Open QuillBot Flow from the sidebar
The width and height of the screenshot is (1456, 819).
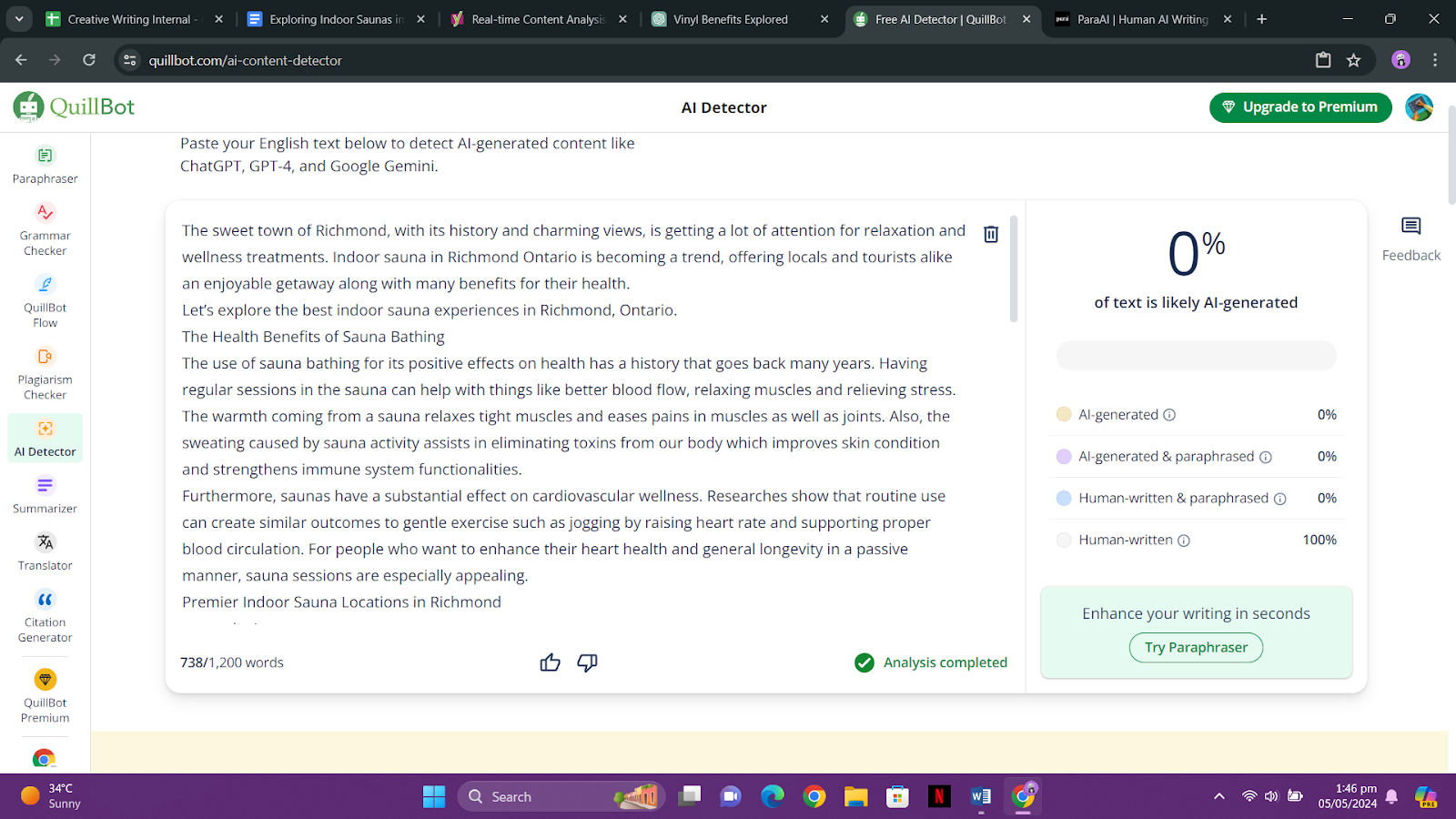(45, 301)
